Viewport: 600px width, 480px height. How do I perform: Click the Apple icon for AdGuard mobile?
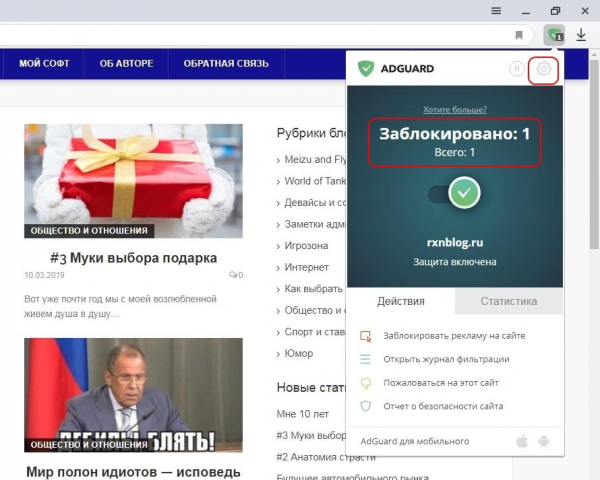[522, 441]
